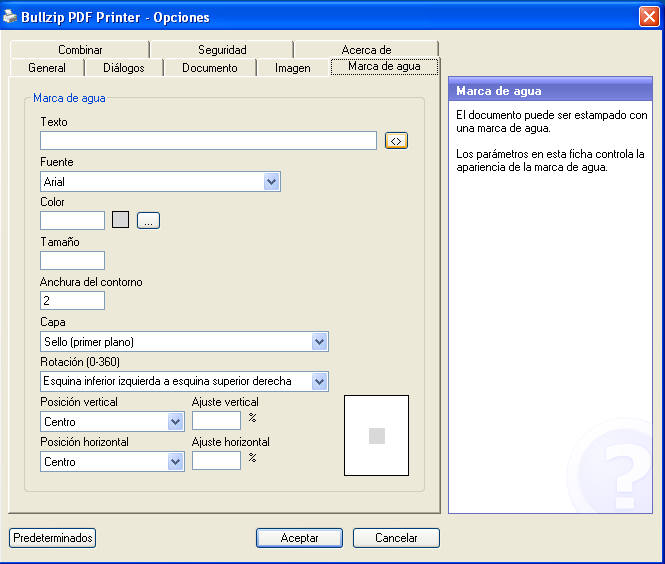Screen dimensions: 665x564
Task: Close the Opciones dialog window
Action: [649, 17]
